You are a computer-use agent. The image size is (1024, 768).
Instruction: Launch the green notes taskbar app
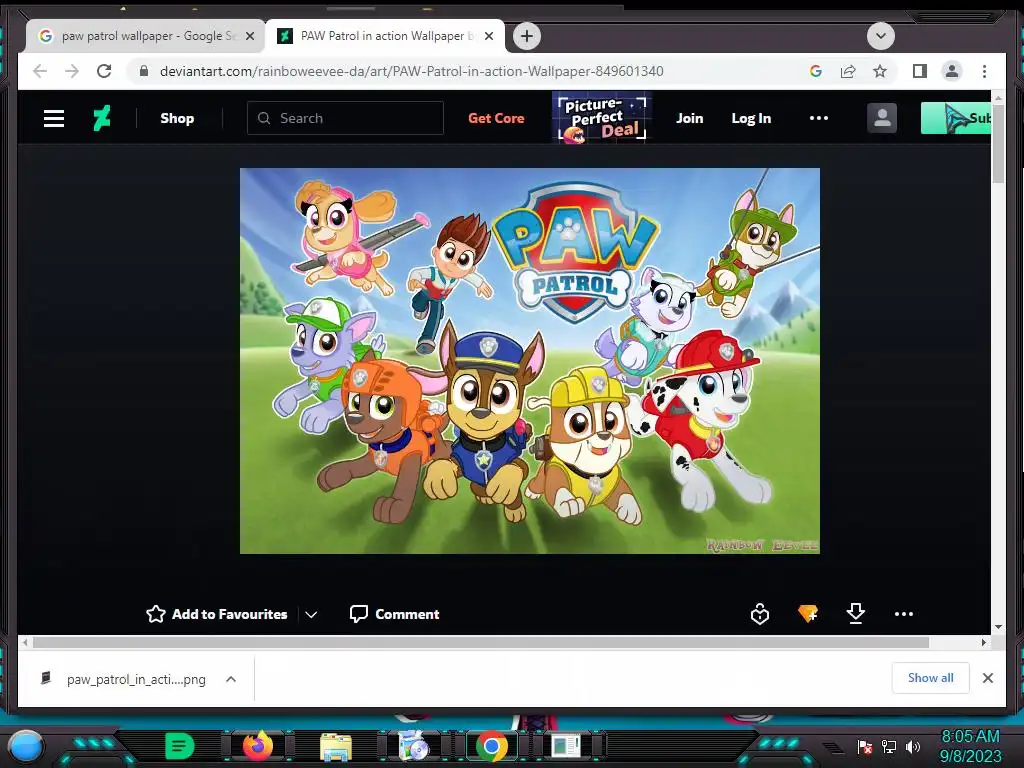coord(179,746)
